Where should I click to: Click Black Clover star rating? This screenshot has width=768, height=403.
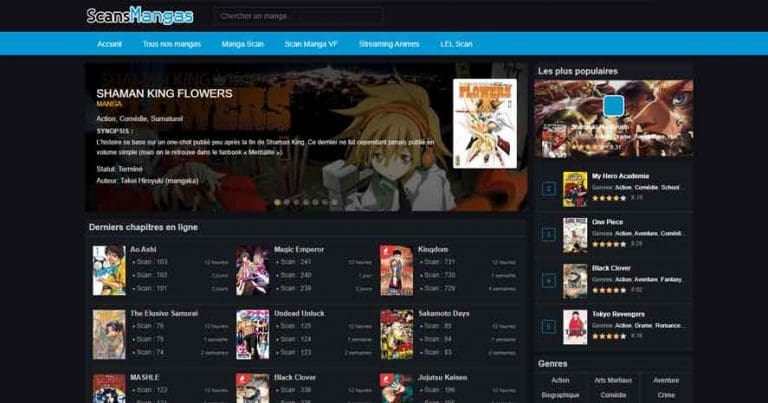609,290
